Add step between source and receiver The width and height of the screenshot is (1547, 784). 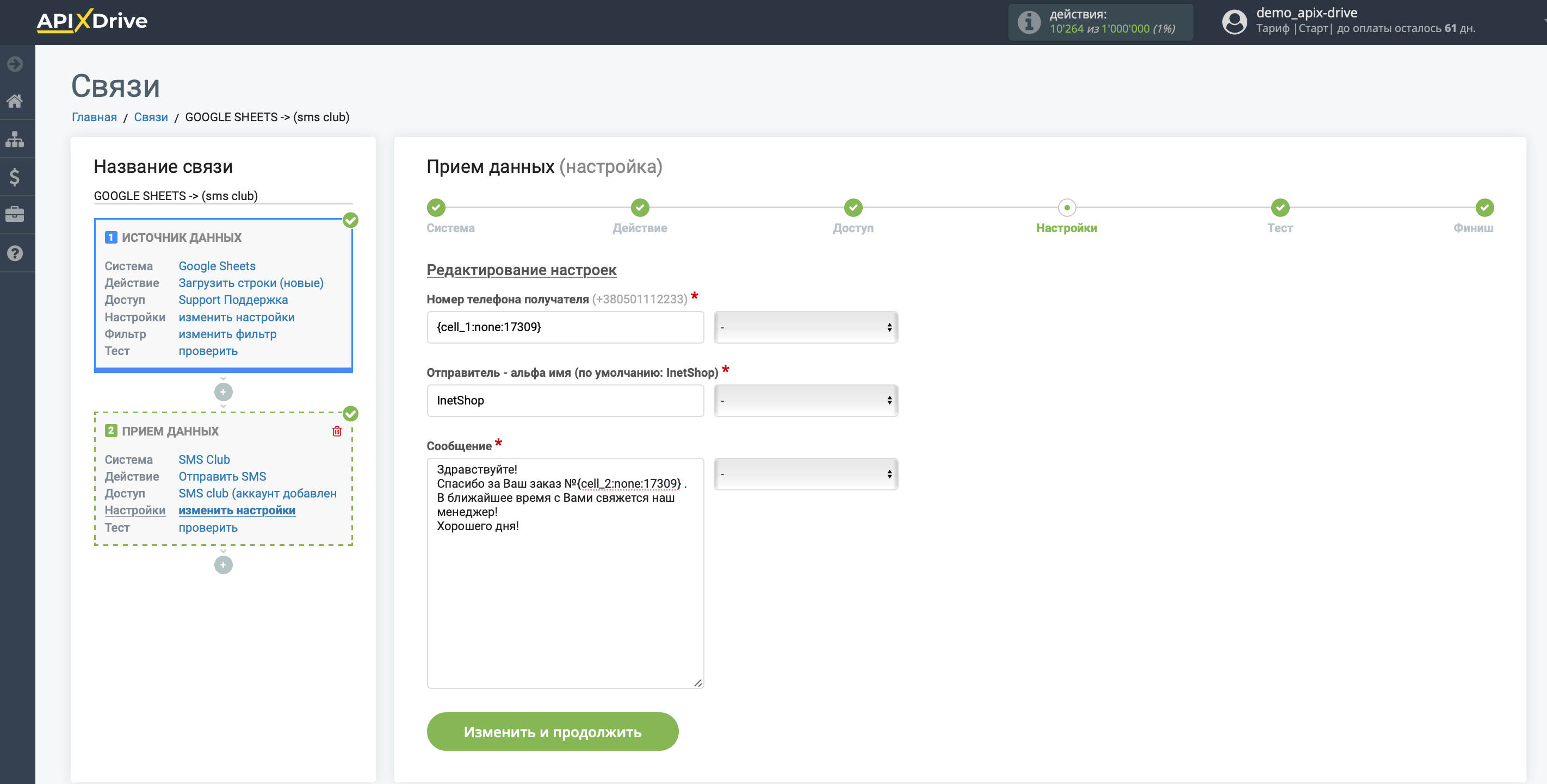(224, 392)
